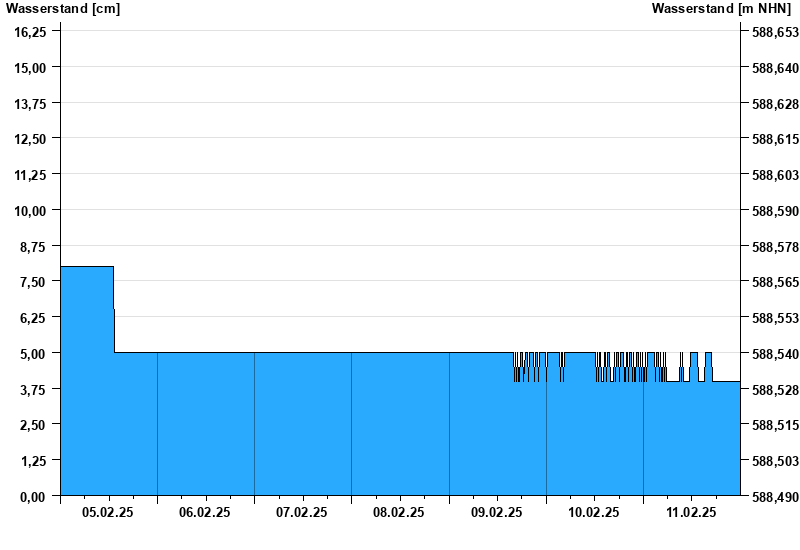Select the 06.02.25 date on the x-axis
Screen dimensions: 800x550
pos(205,512)
